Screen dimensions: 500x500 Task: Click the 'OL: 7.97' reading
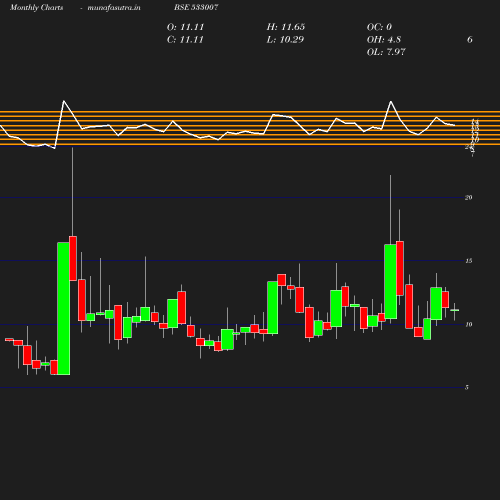pyautogui.click(x=386, y=52)
